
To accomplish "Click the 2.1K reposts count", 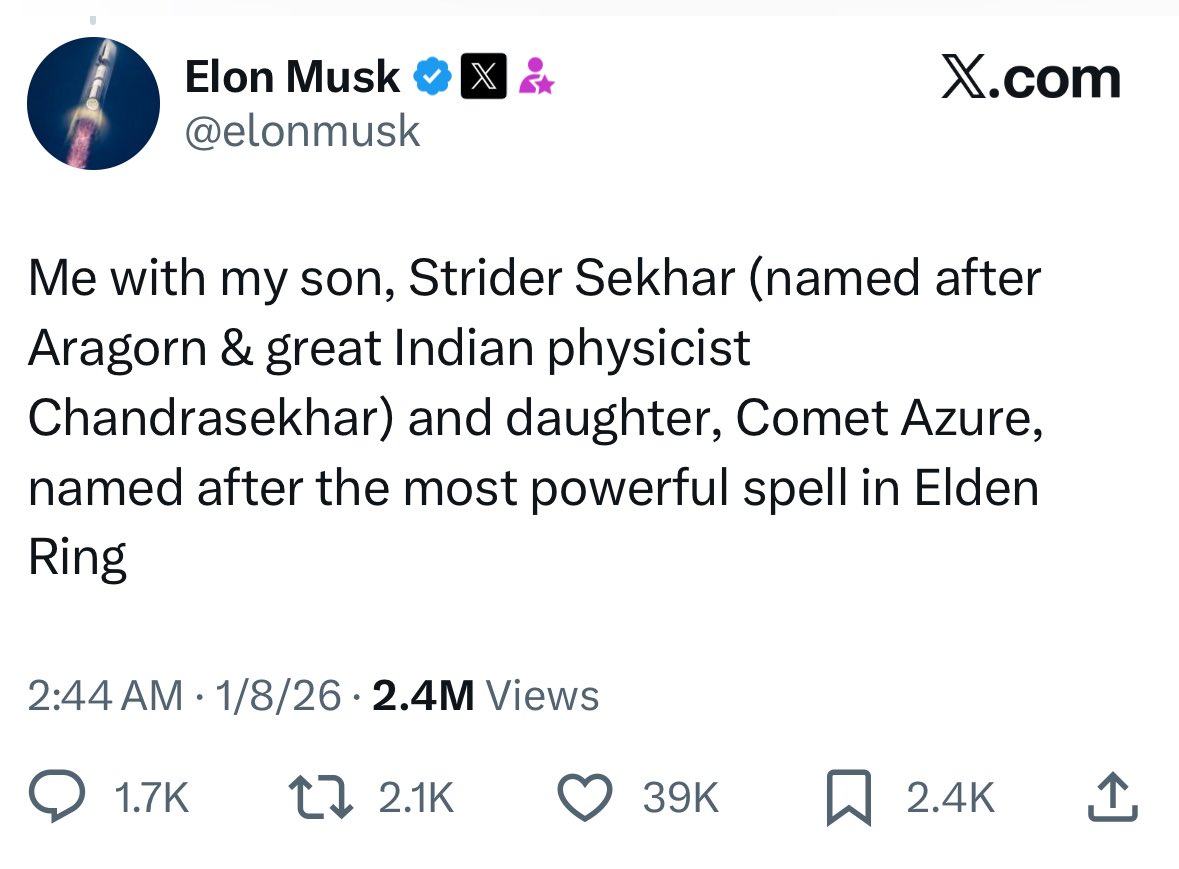I will click(x=417, y=798).
